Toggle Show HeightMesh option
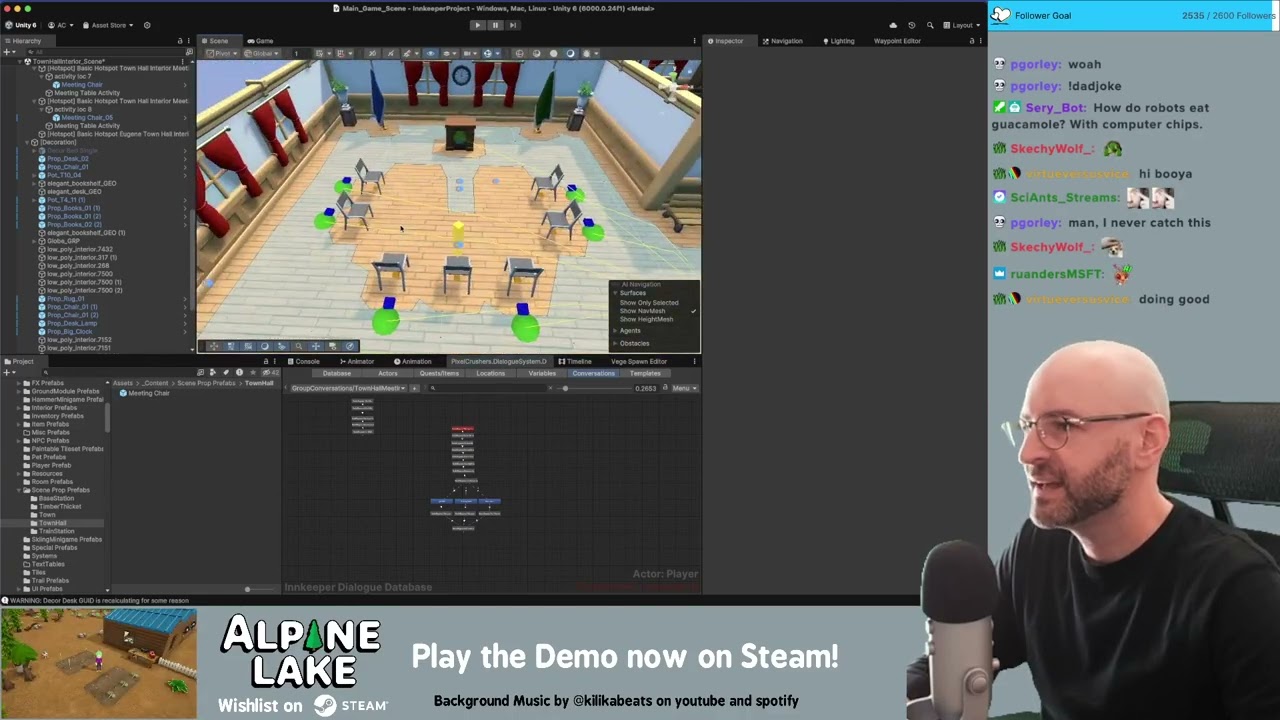 646,319
